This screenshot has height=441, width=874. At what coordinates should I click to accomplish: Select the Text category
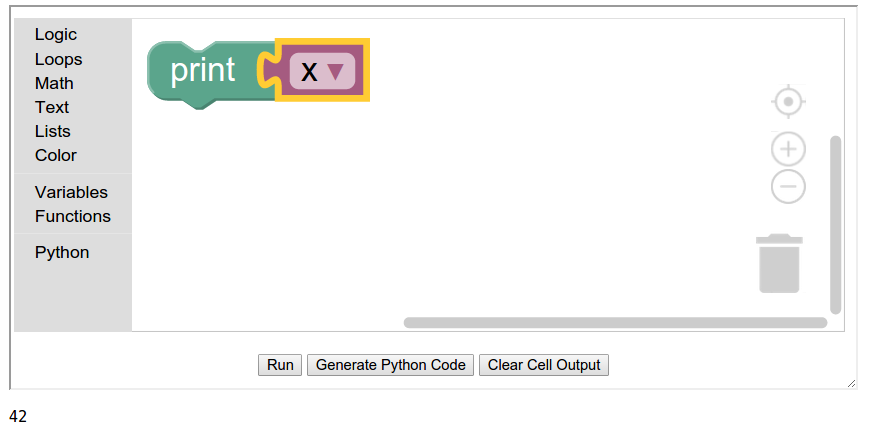[x=52, y=107]
